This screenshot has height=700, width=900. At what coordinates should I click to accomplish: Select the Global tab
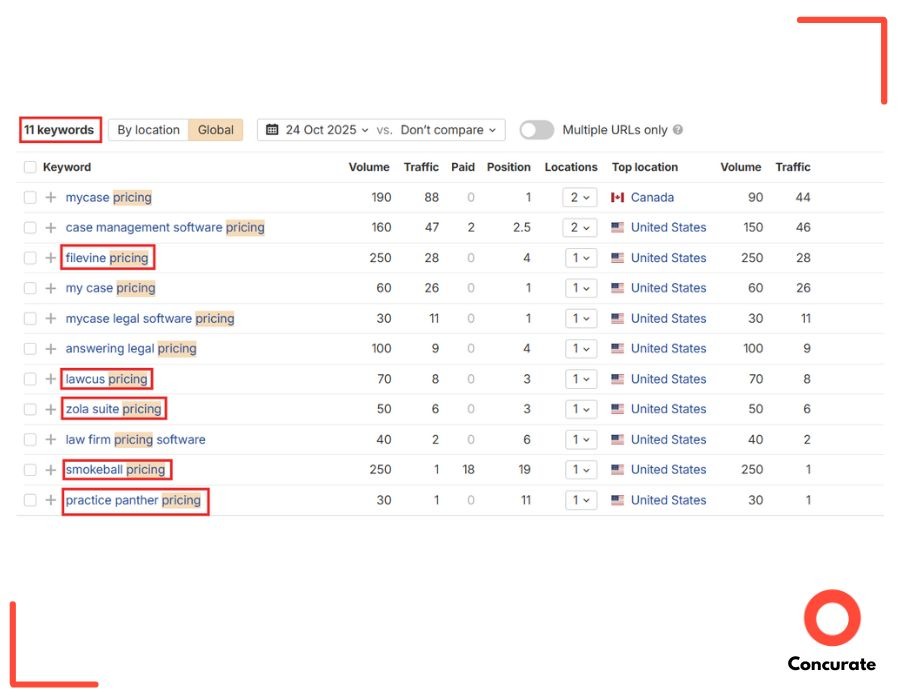pos(215,130)
